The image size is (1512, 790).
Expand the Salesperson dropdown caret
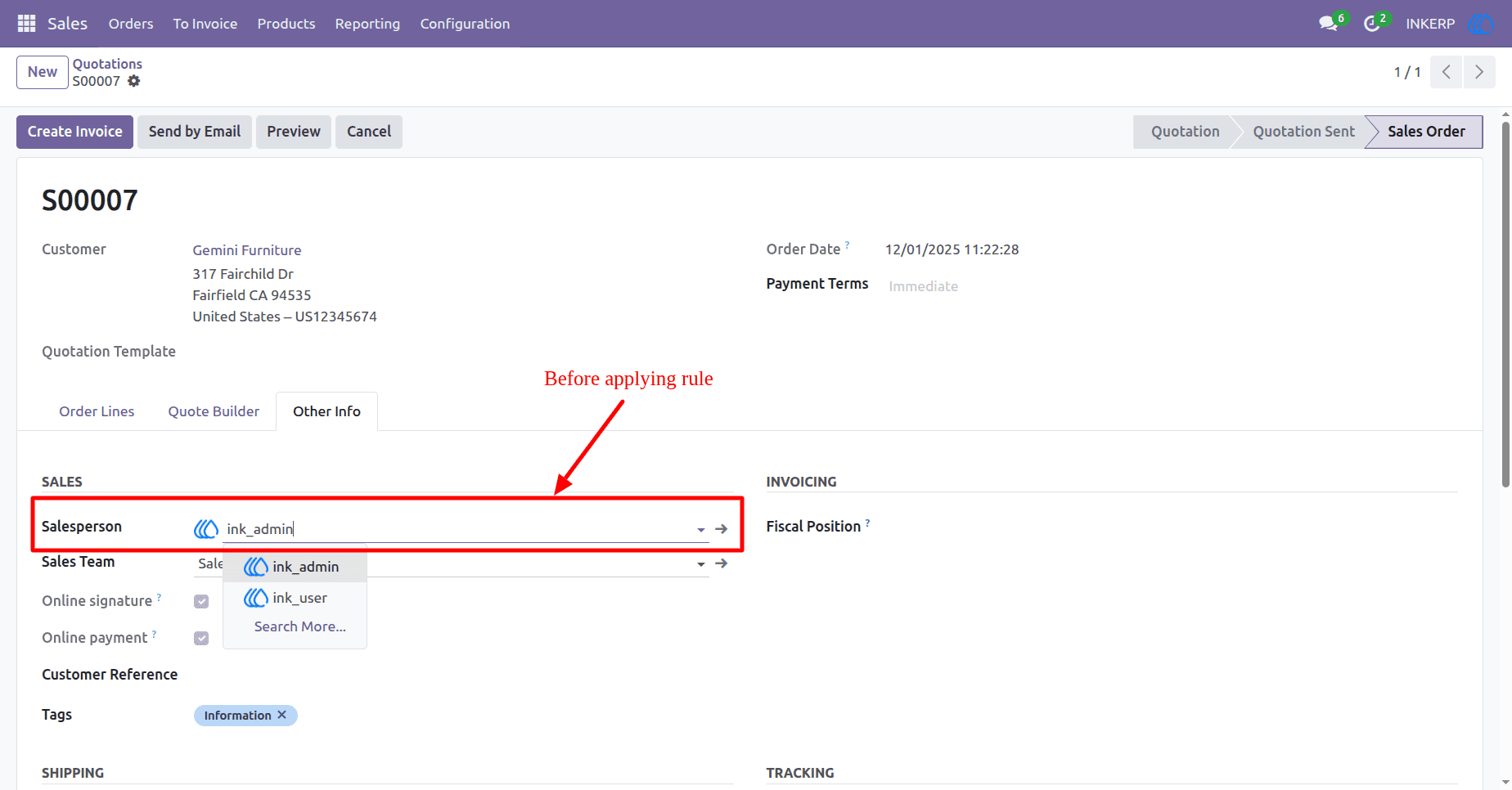click(x=701, y=530)
